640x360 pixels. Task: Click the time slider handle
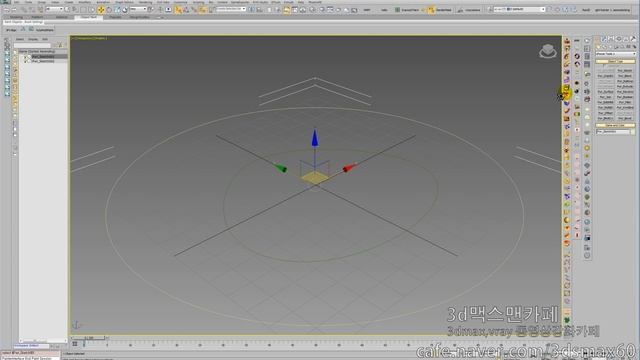(89, 338)
